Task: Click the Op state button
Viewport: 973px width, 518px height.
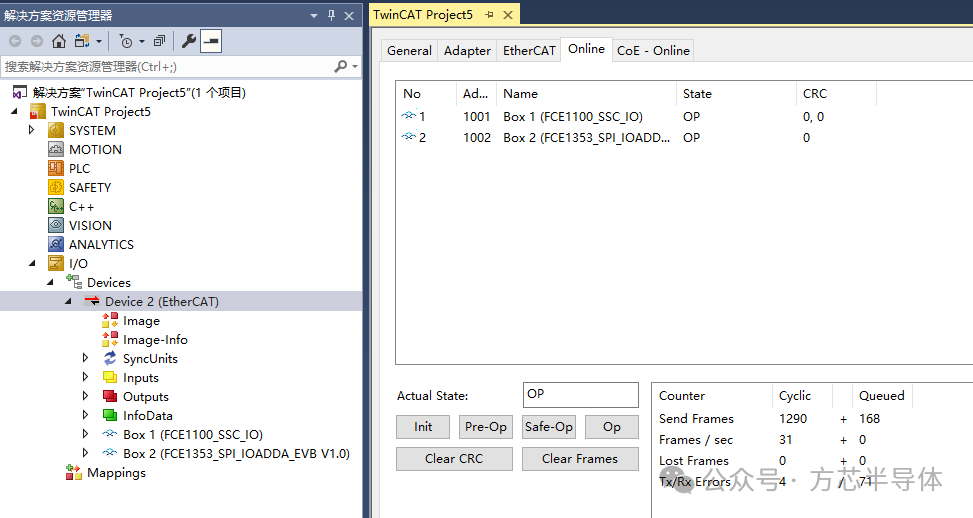Action: coord(612,427)
